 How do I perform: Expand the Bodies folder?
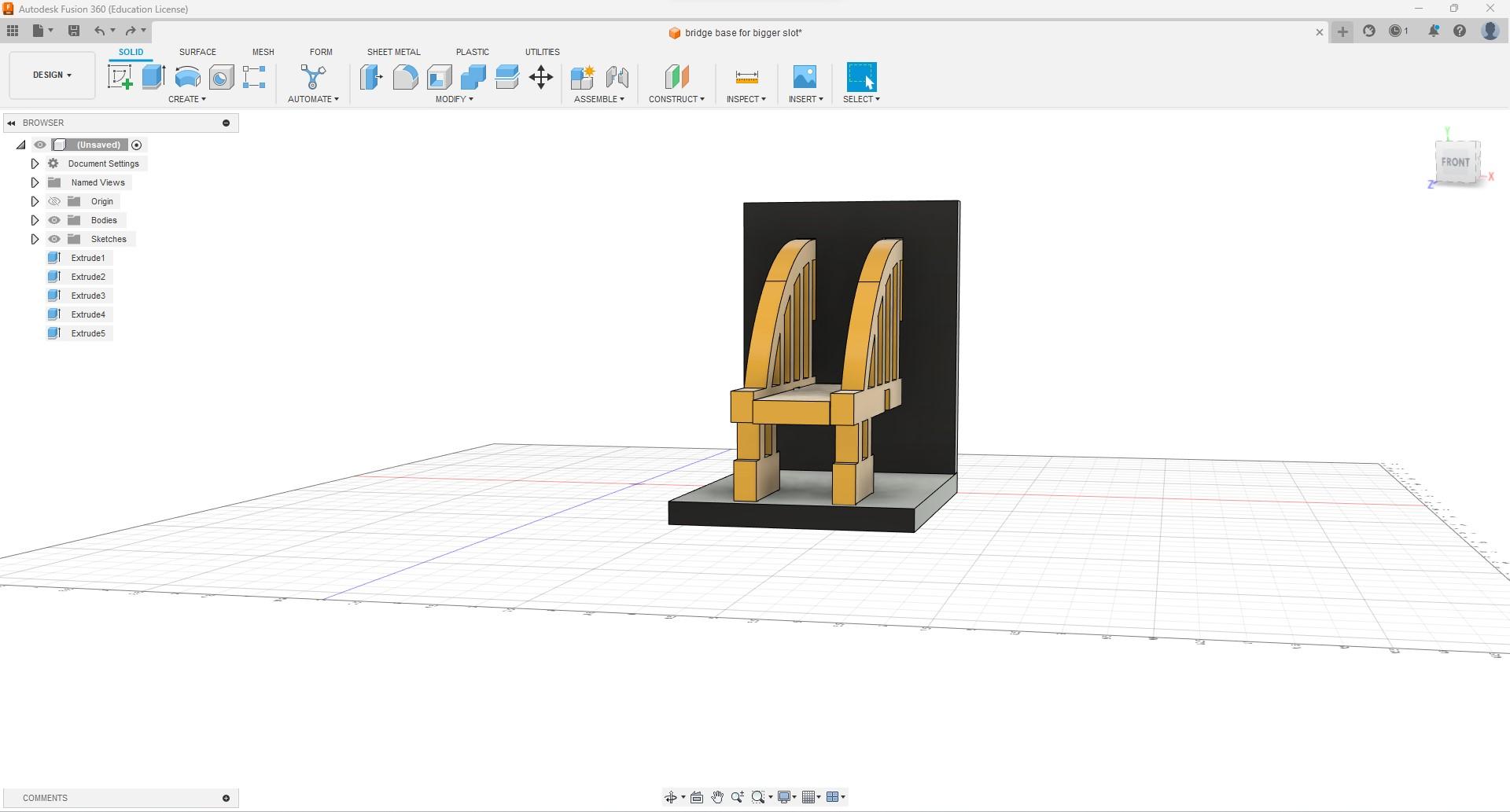click(35, 220)
